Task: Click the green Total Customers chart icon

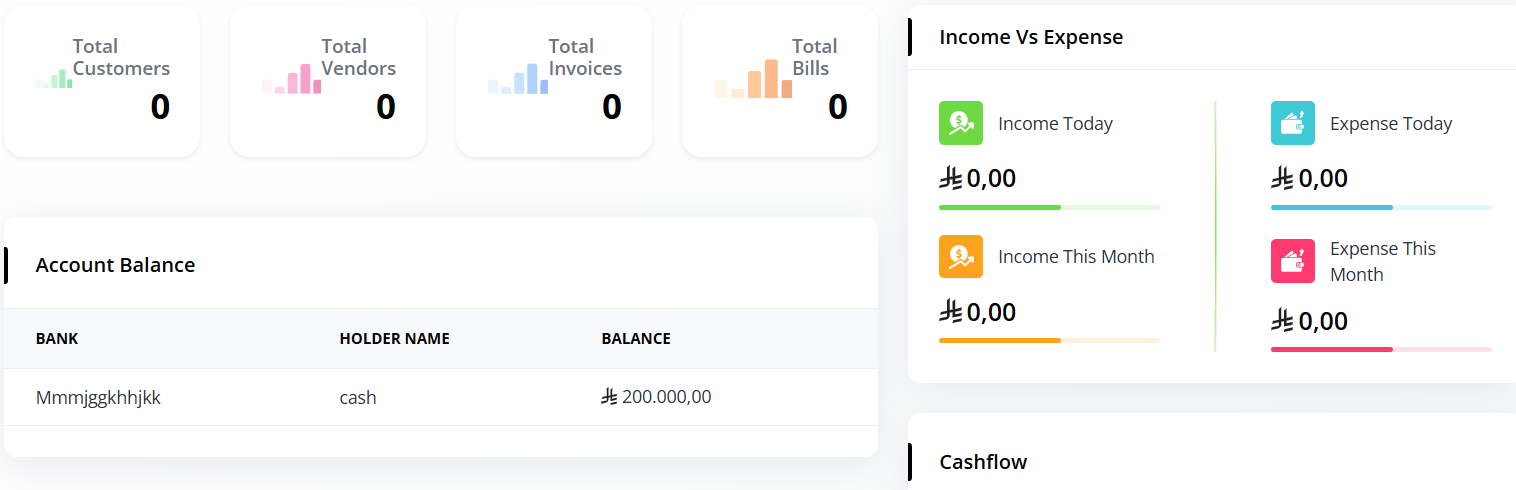Action: click(x=54, y=80)
